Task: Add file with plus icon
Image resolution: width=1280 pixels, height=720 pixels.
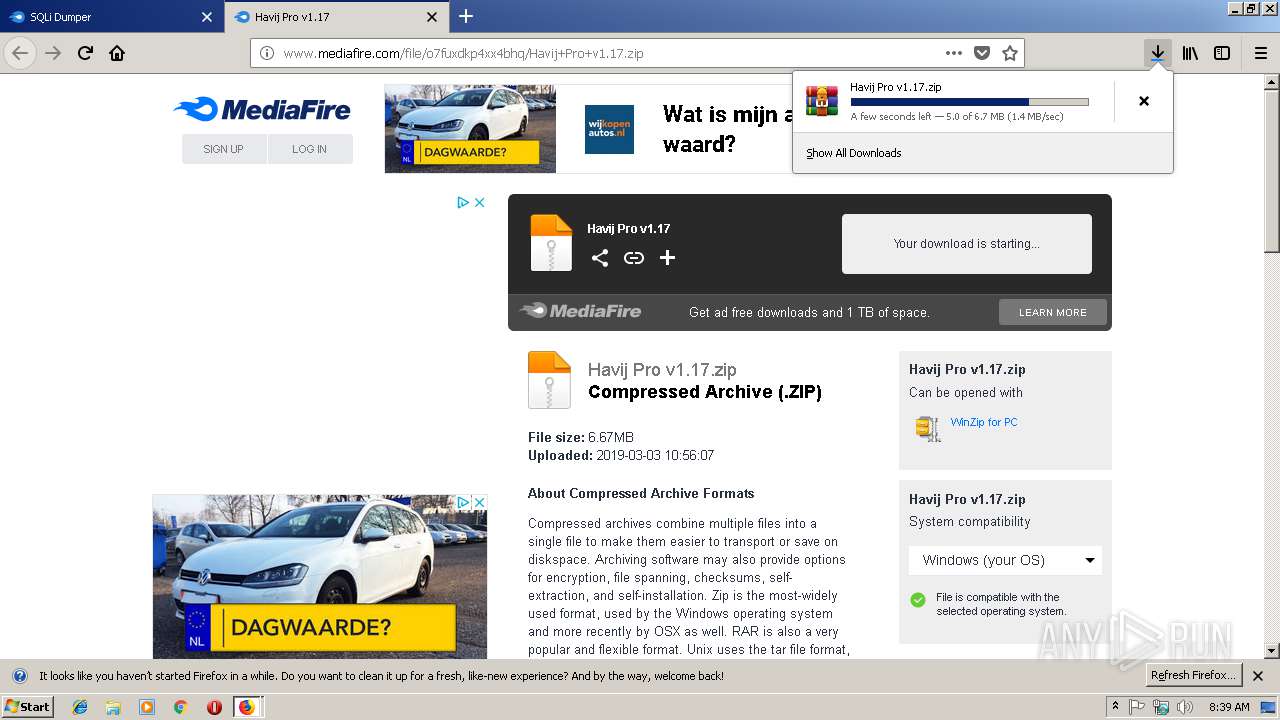Action: (668, 258)
